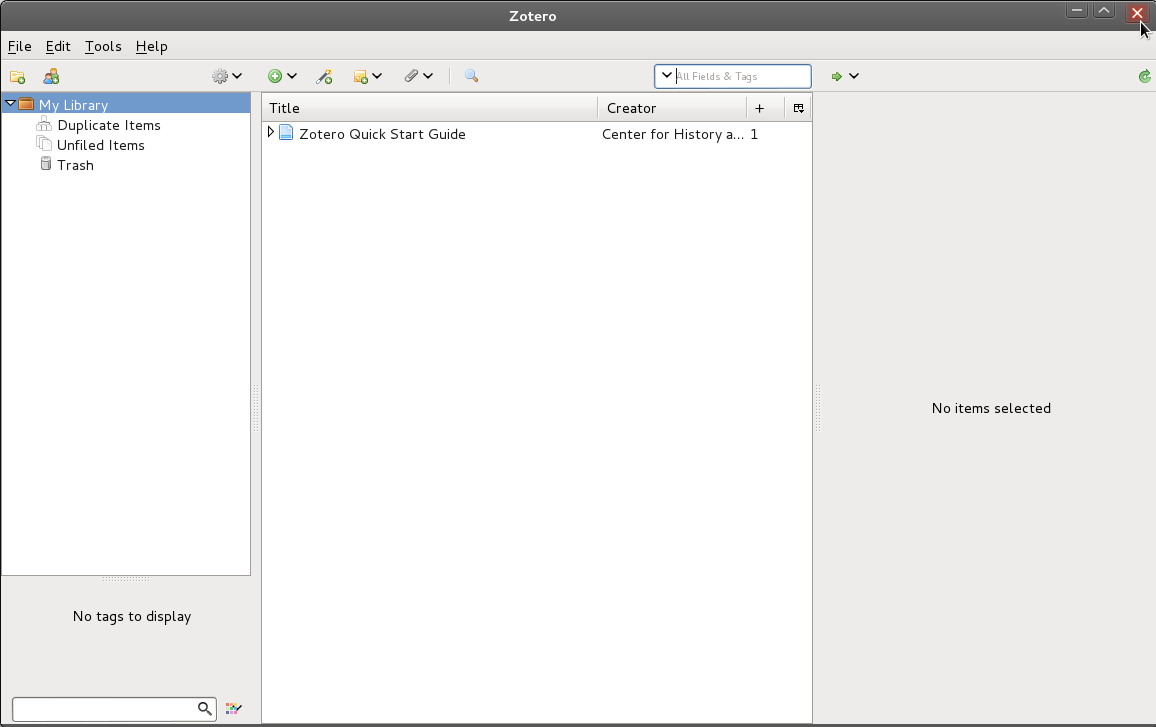Open the Trash
The image size is (1156, 727).
73,165
